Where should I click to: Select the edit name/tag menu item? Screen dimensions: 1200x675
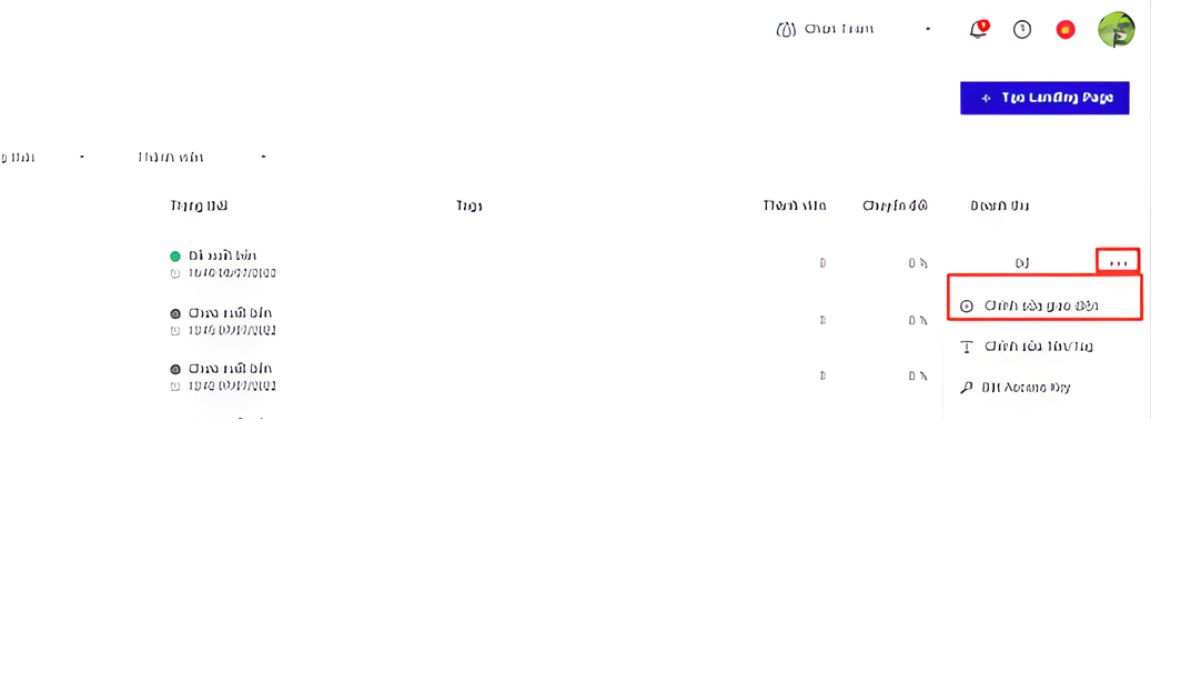[x=1038, y=347]
